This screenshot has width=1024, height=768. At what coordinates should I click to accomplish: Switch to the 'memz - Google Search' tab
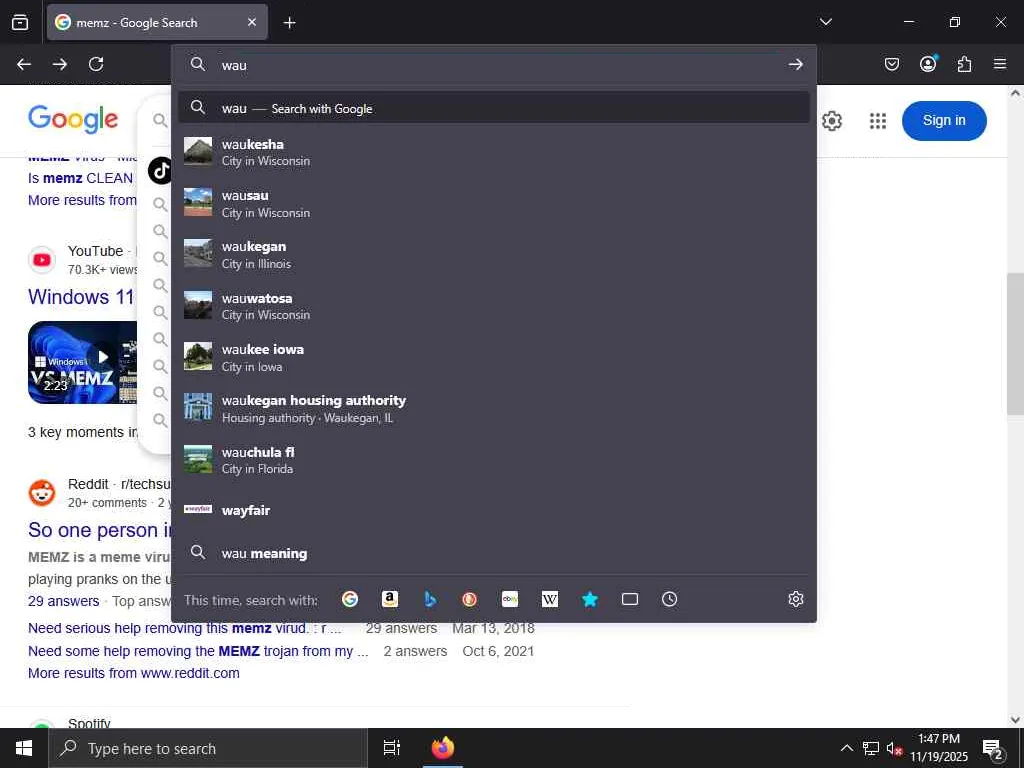click(x=157, y=22)
